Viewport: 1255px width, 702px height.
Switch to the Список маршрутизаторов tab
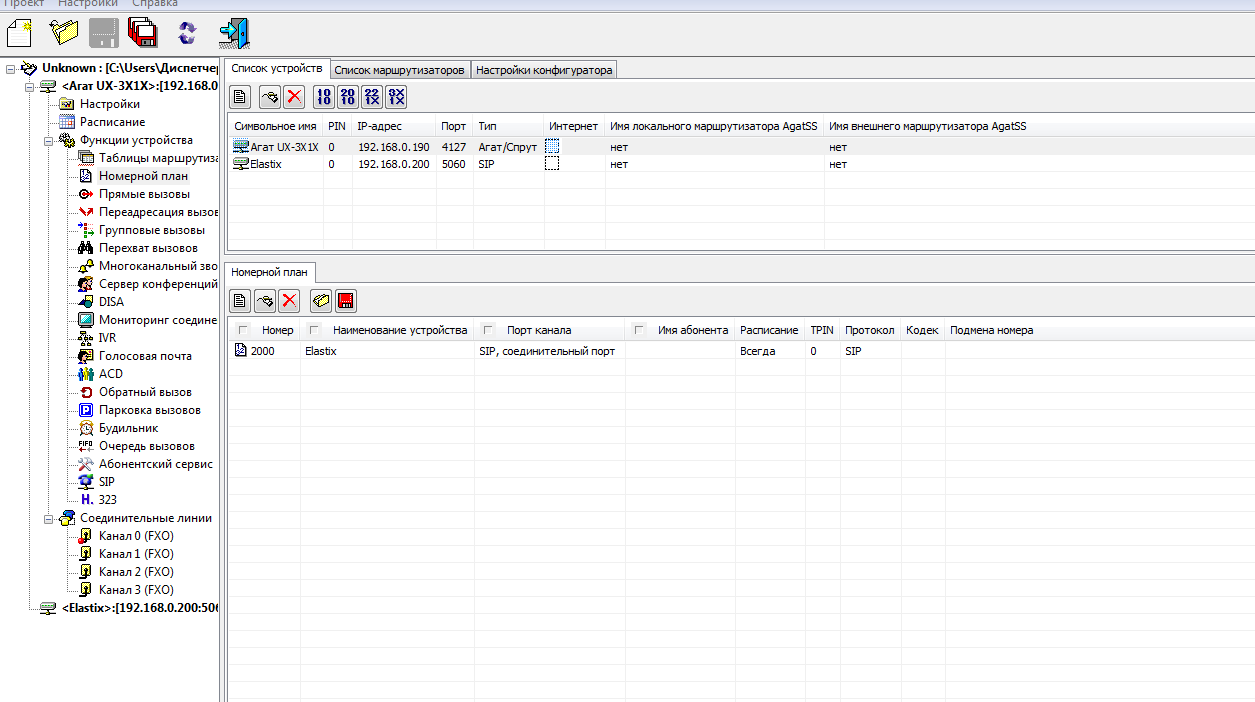(x=399, y=70)
